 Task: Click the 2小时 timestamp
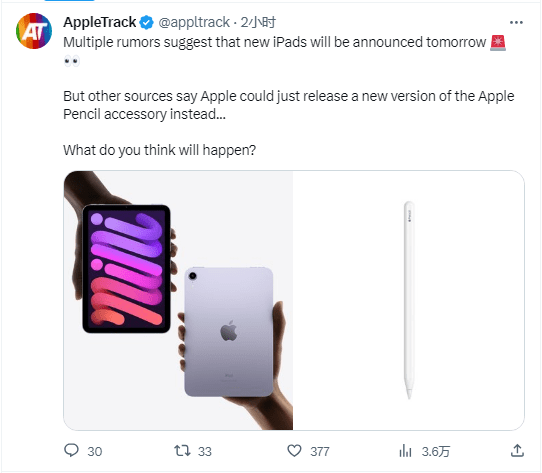coord(258,22)
